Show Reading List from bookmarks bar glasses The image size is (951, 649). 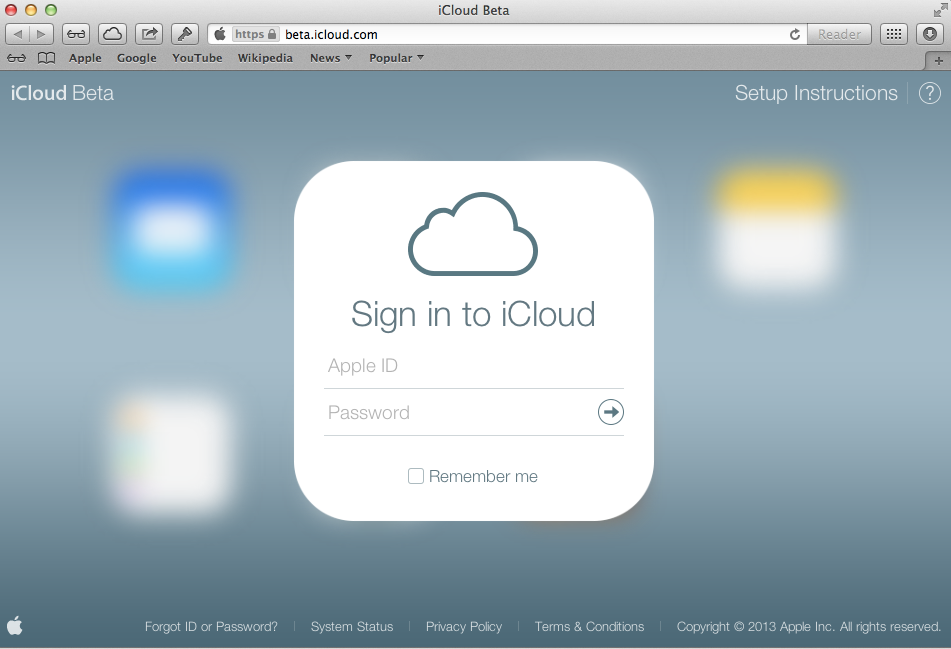[16, 58]
